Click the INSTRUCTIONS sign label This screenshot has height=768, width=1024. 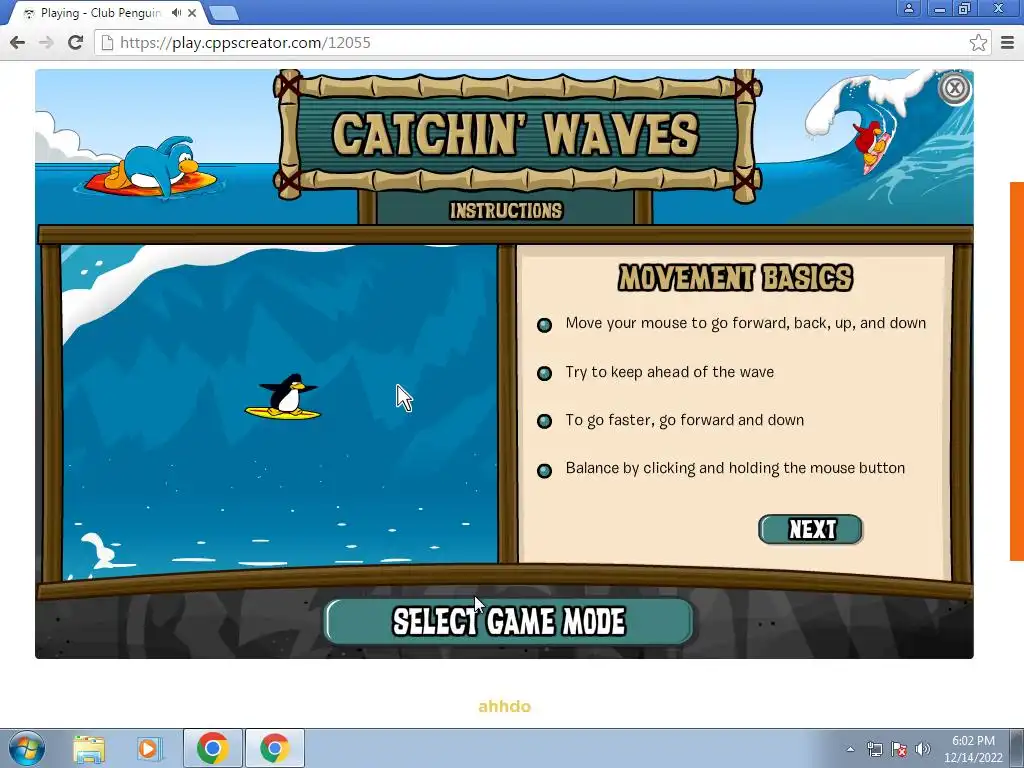[506, 210]
